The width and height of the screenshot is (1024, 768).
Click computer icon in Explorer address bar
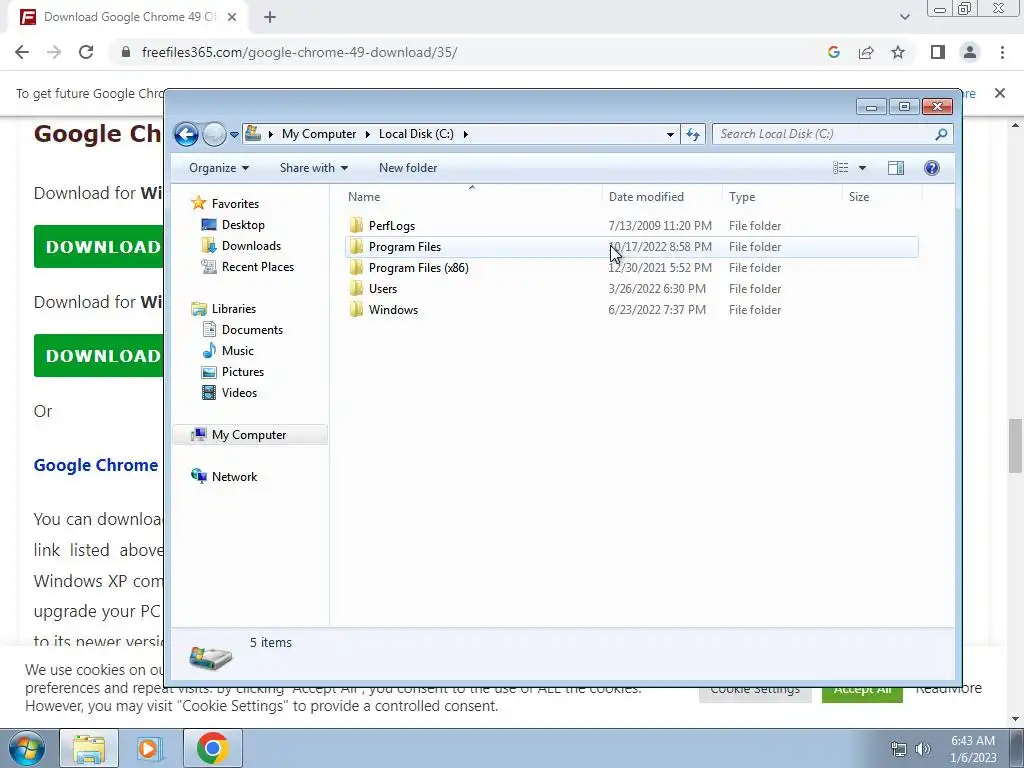(253, 134)
